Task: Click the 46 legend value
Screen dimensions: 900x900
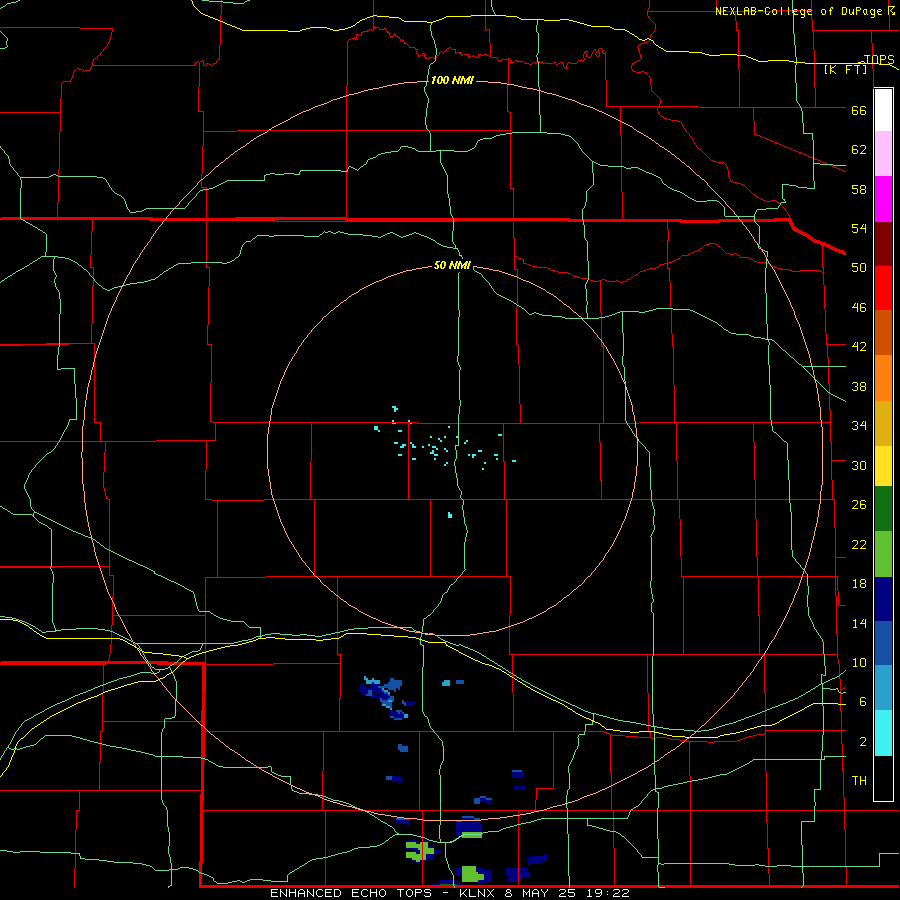Action: pyautogui.click(x=859, y=308)
